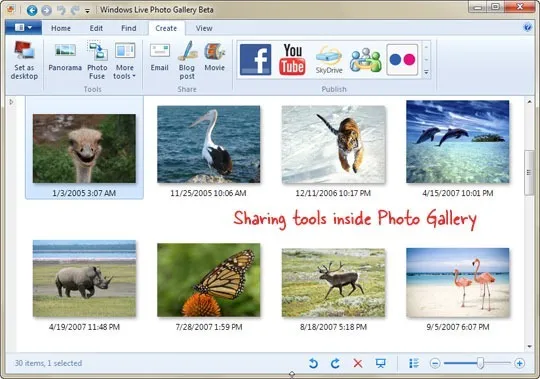540x379 pixels.
Task: Click the date 12/11/2006 10:17 PM
Action: [333, 193]
